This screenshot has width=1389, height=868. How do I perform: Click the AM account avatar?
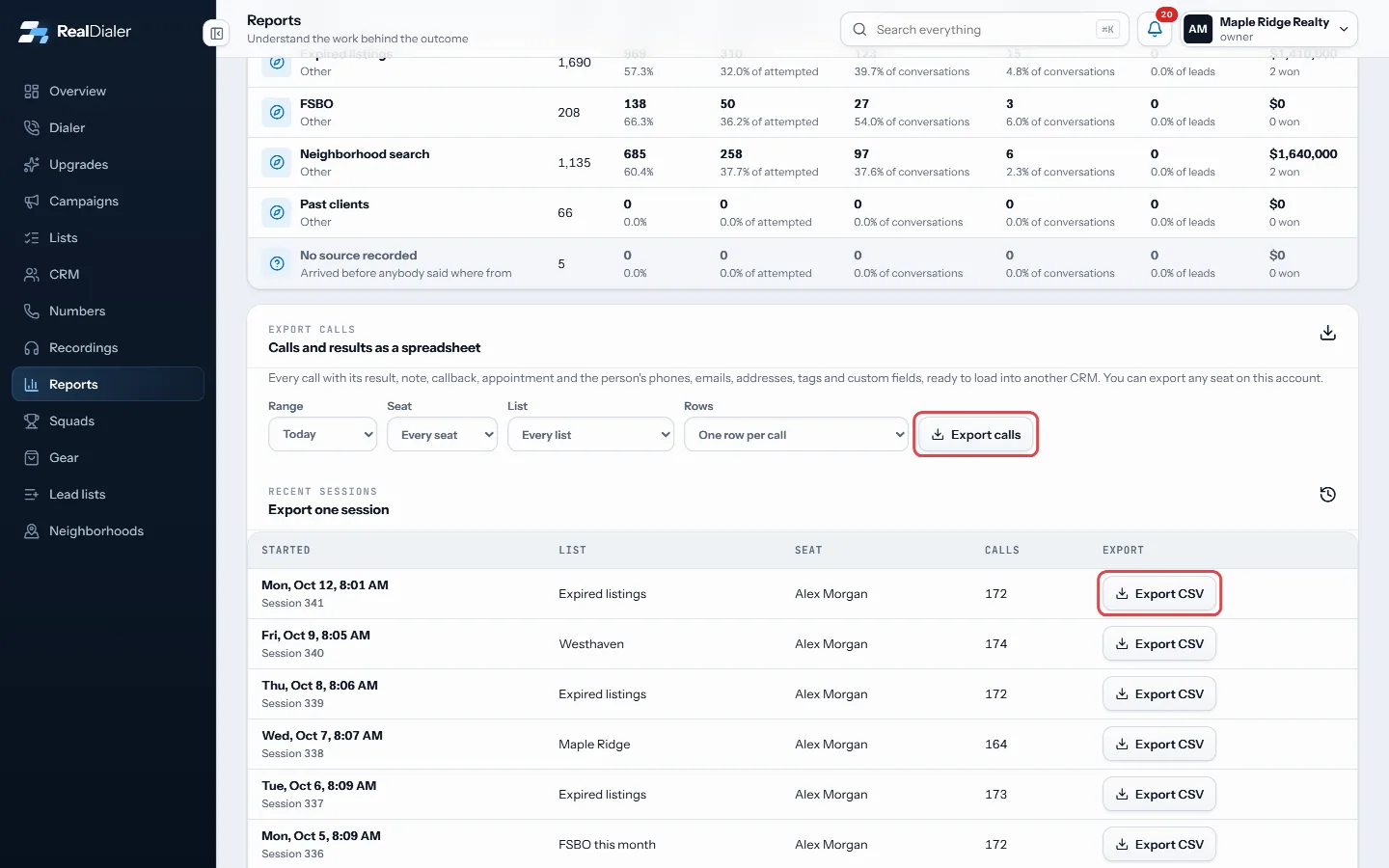click(x=1198, y=29)
